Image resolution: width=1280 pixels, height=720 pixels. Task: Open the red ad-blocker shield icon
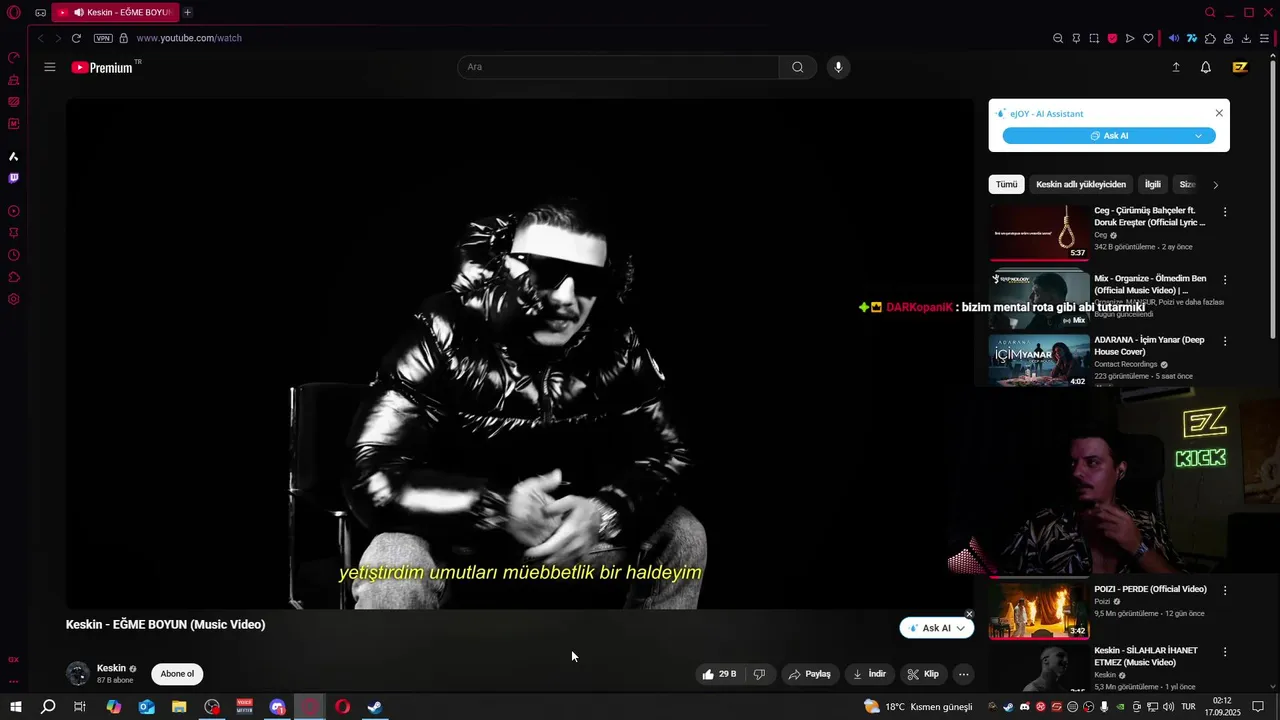tap(1112, 38)
